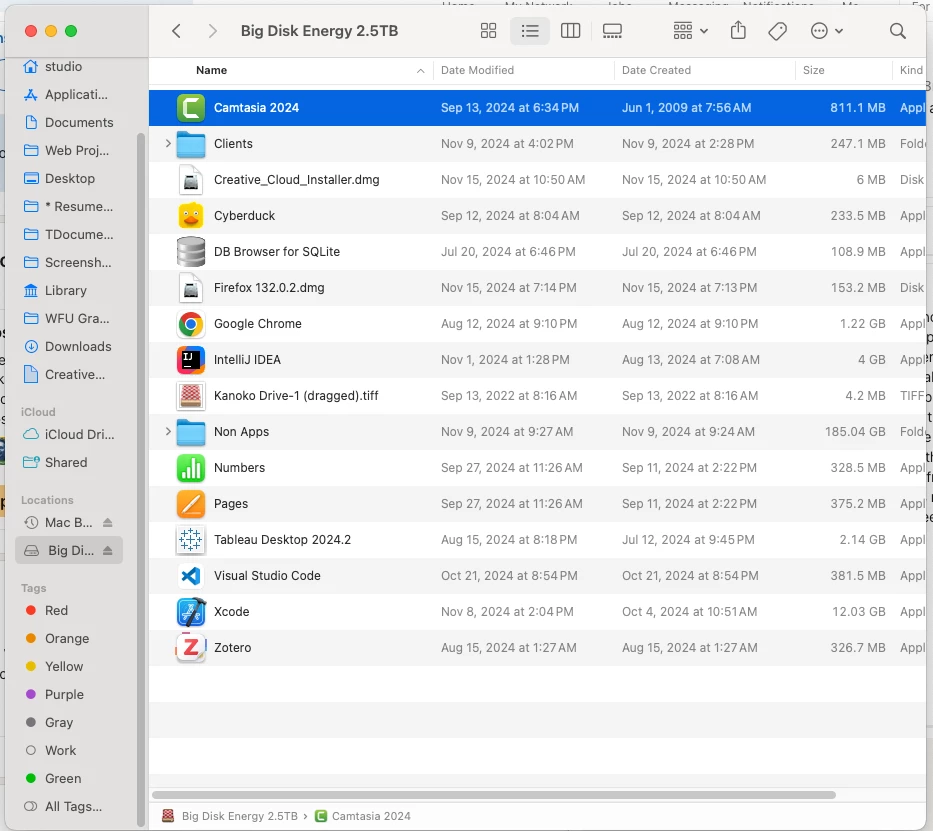Click the sidebar vertical scrollbar
933x831 pixels.
141,479
